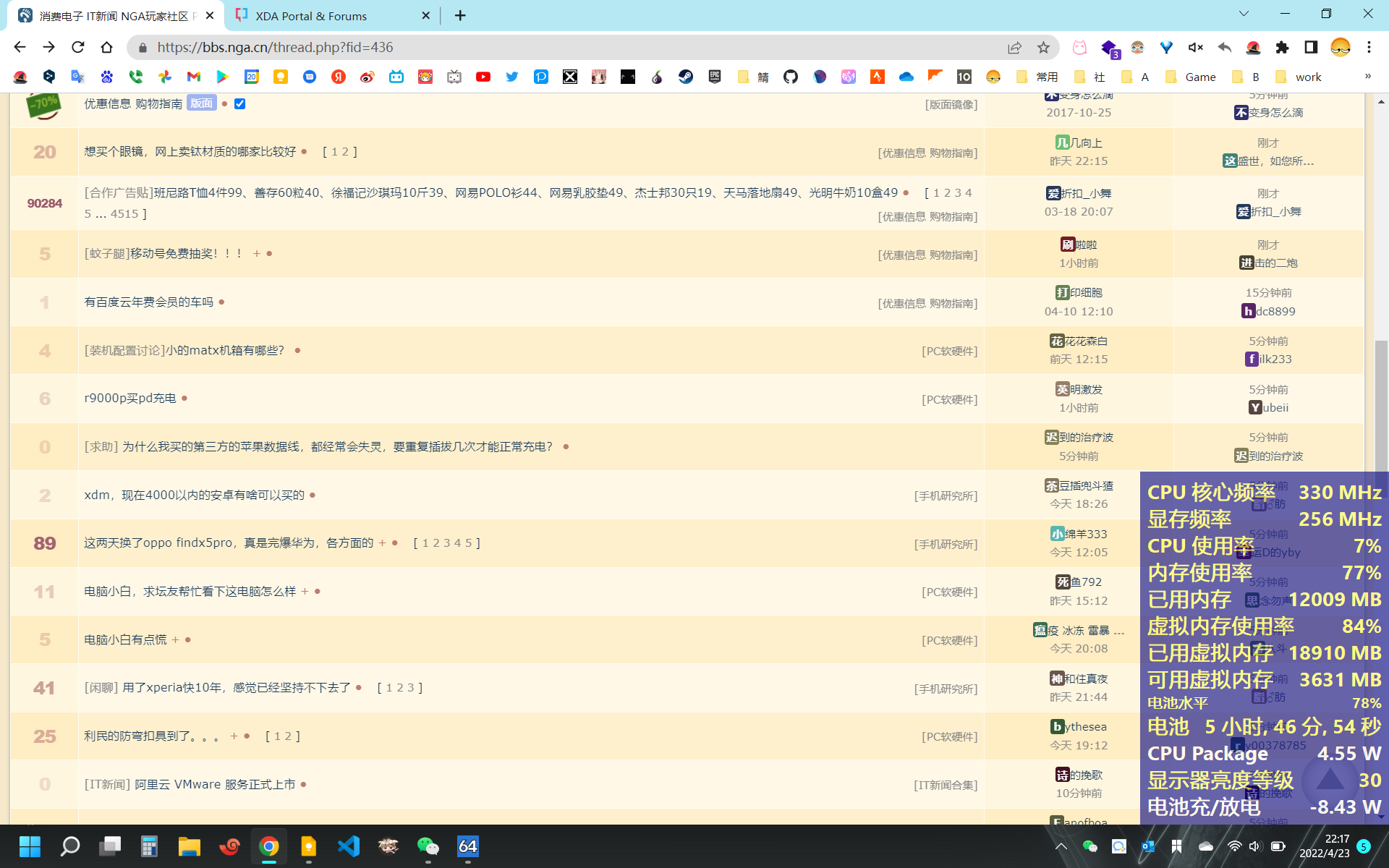
Task: Open the Baidu paw bookmark
Action: point(107,77)
